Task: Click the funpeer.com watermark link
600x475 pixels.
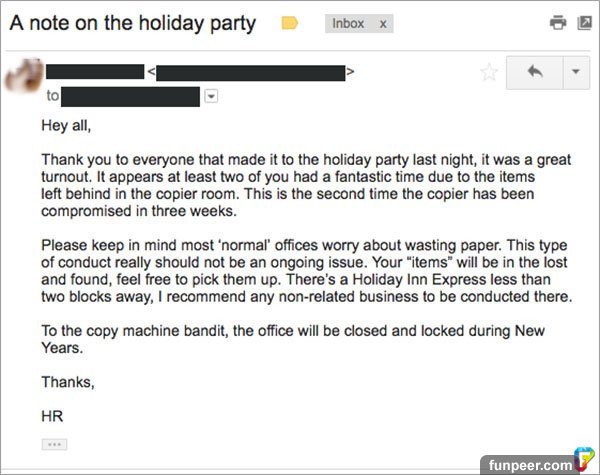Action: (x=525, y=464)
